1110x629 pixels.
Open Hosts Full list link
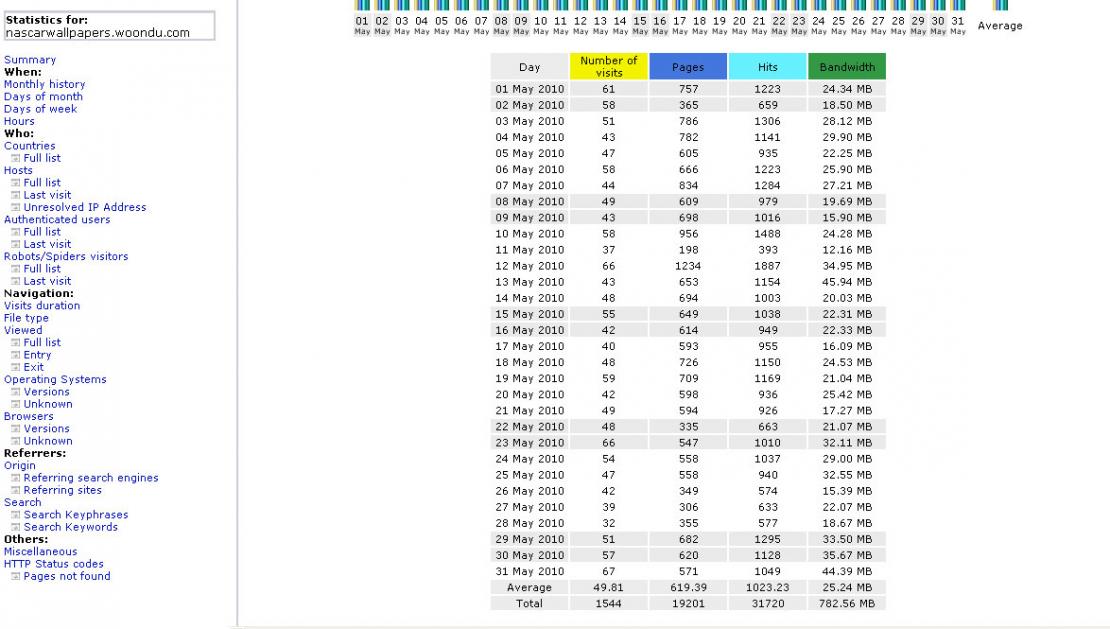[x=42, y=183]
